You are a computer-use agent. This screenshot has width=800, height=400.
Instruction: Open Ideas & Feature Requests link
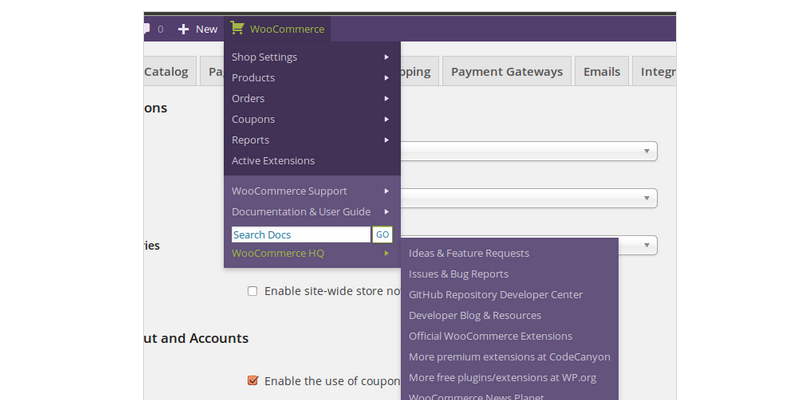tap(469, 253)
